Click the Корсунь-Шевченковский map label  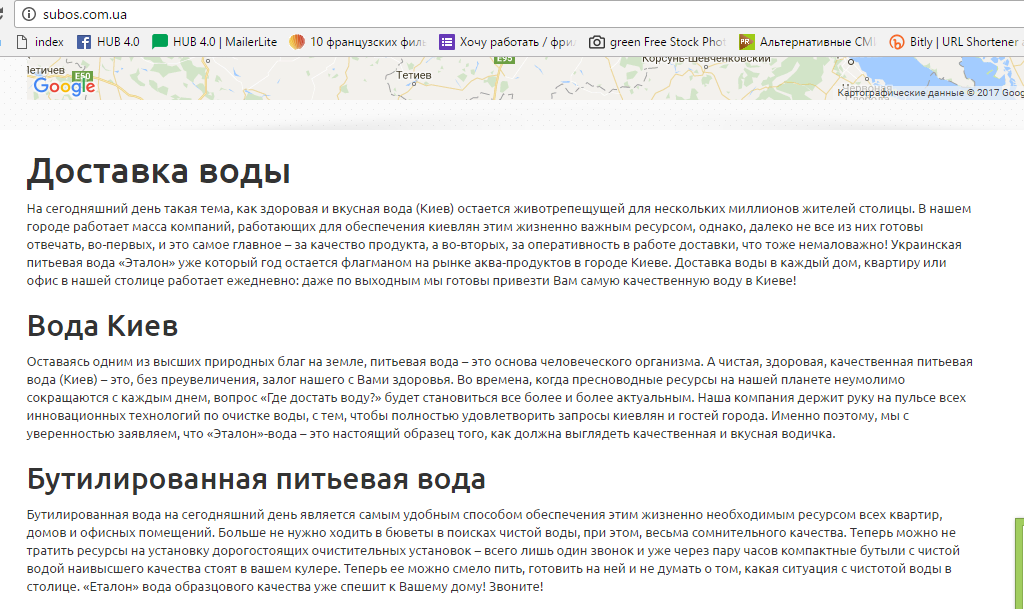point(706,59)
